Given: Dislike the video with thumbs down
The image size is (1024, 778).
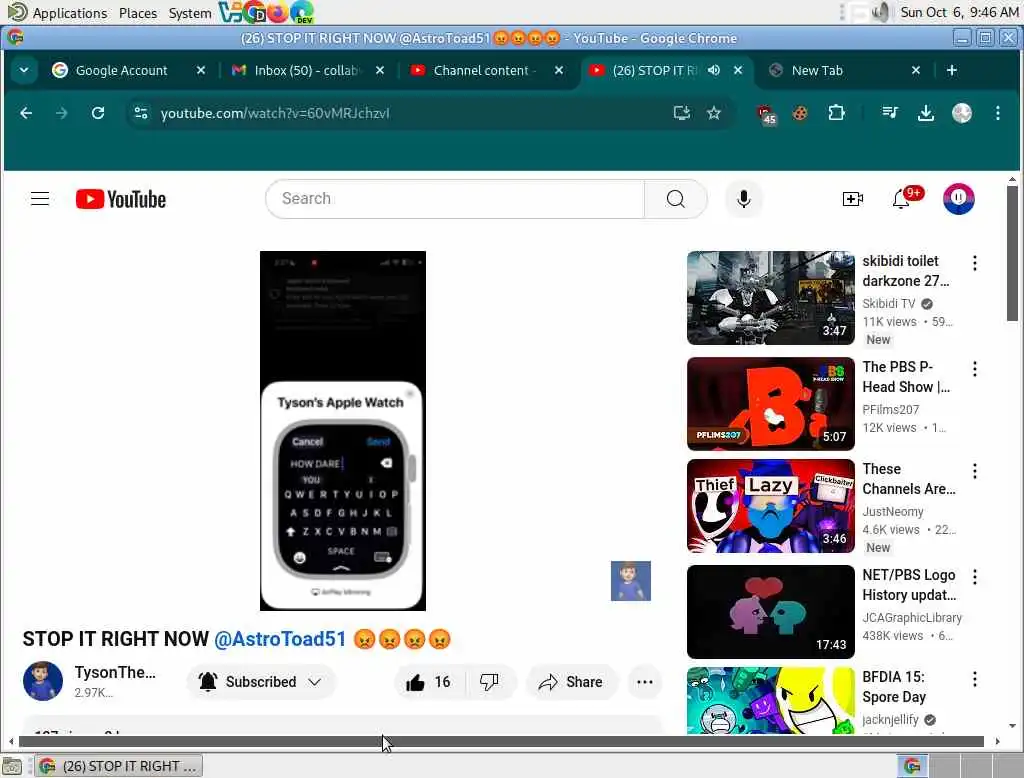Looking at the screenshot, I should pyautogui.click(x=489, y=682).
